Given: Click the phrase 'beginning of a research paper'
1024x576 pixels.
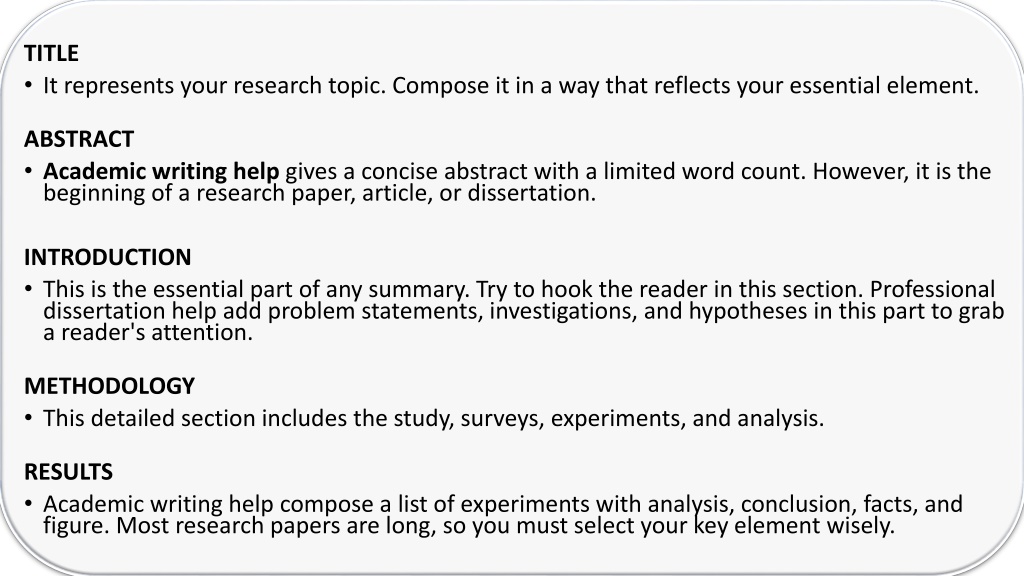Looking at the screenshot, I should click(x=197, y=193).
